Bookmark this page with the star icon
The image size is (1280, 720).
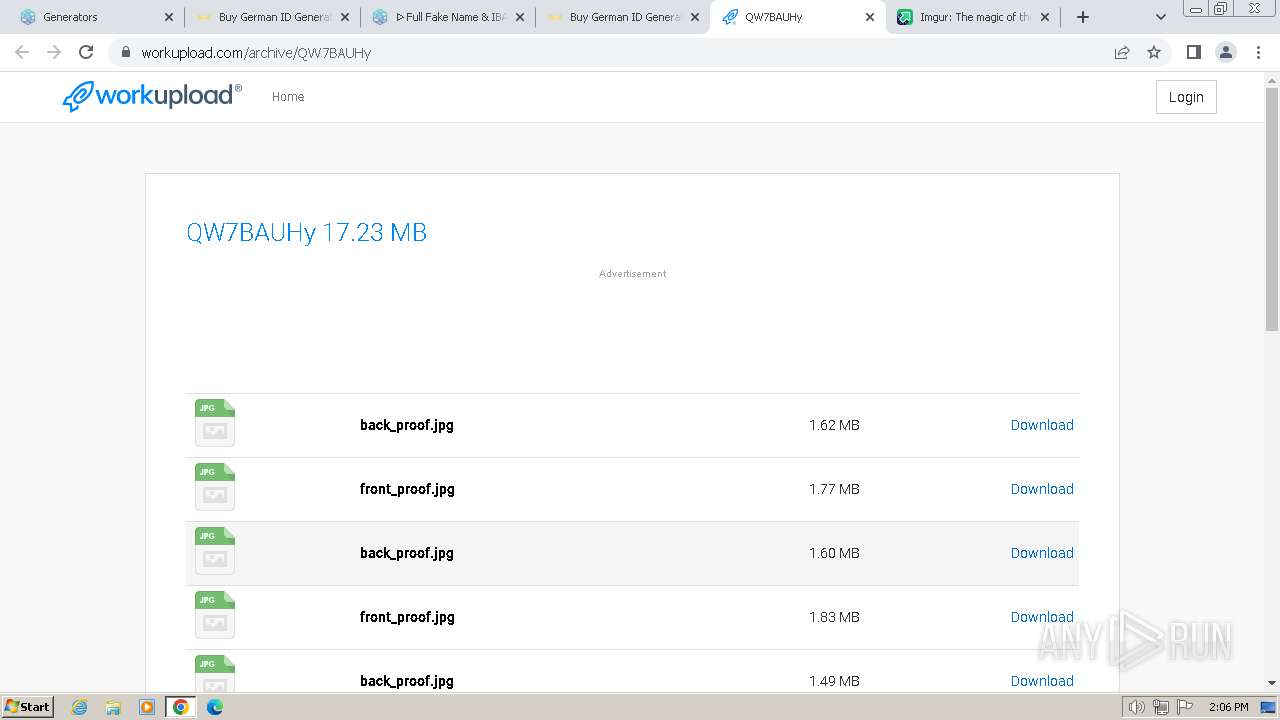point(1154,52)
